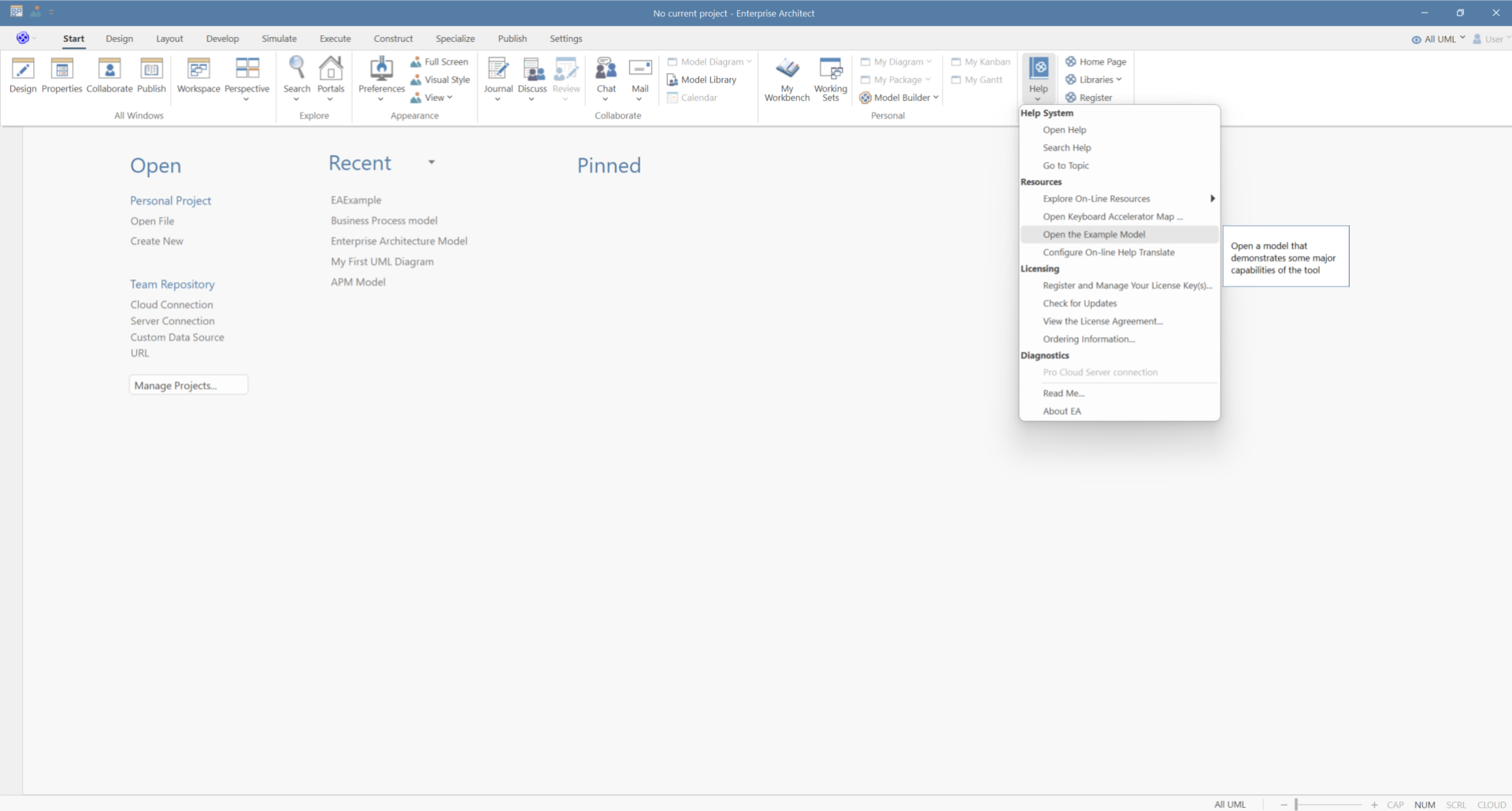1512x811 pixels.
Task: Click the Manage Projects button
Action: point(188,385)
